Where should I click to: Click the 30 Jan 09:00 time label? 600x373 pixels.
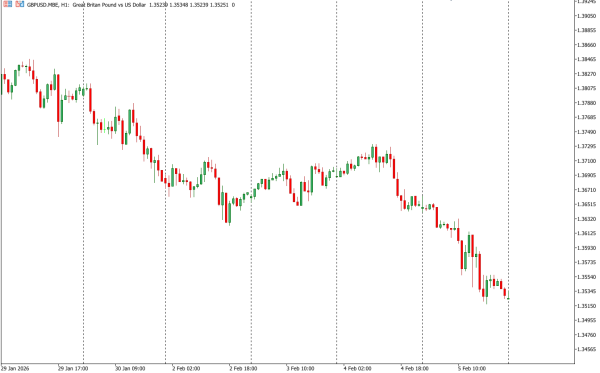130,369
